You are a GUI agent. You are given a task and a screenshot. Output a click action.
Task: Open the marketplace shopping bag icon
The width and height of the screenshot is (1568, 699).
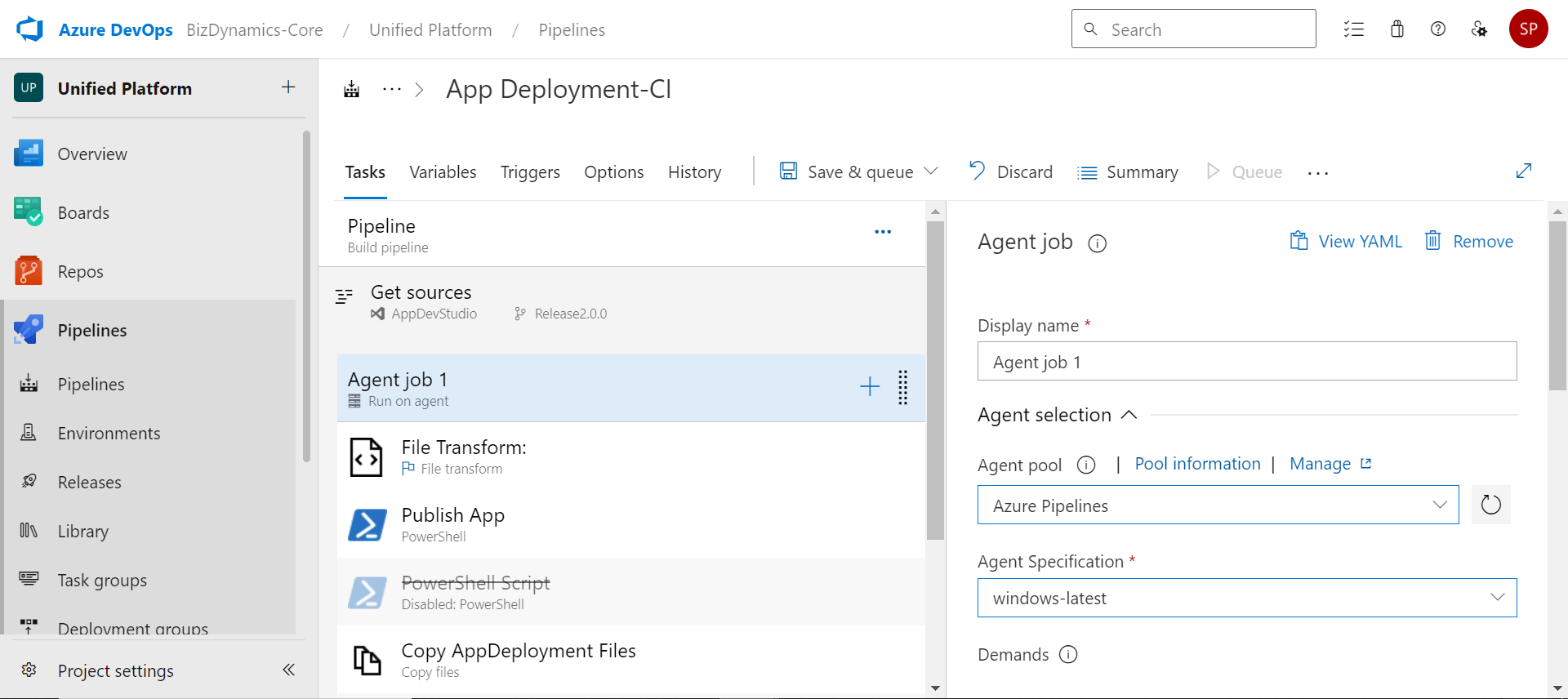point(1397,29)
